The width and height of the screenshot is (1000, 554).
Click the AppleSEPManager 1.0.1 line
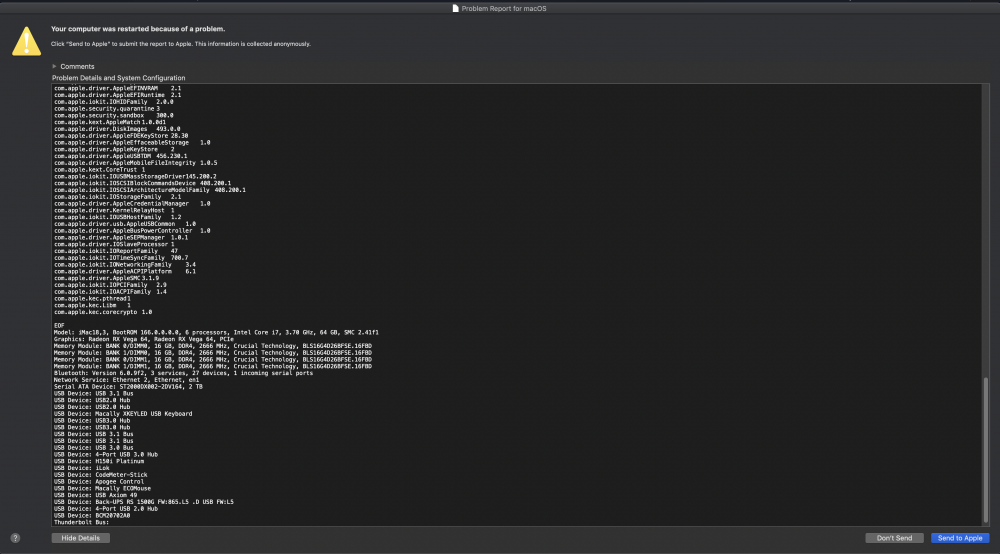(121, 238)
